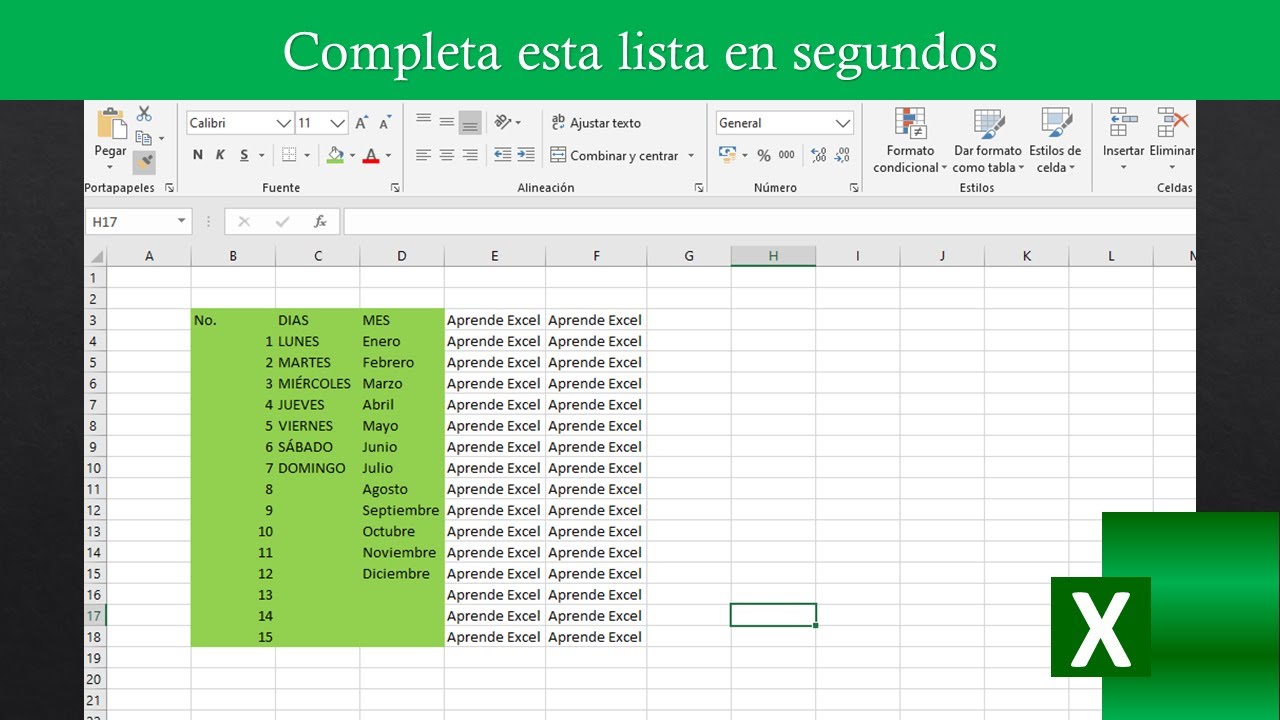Screen dimensions: 1280x720
Task: Click the Decrease Decimal icon
Action: click(843, 155)
